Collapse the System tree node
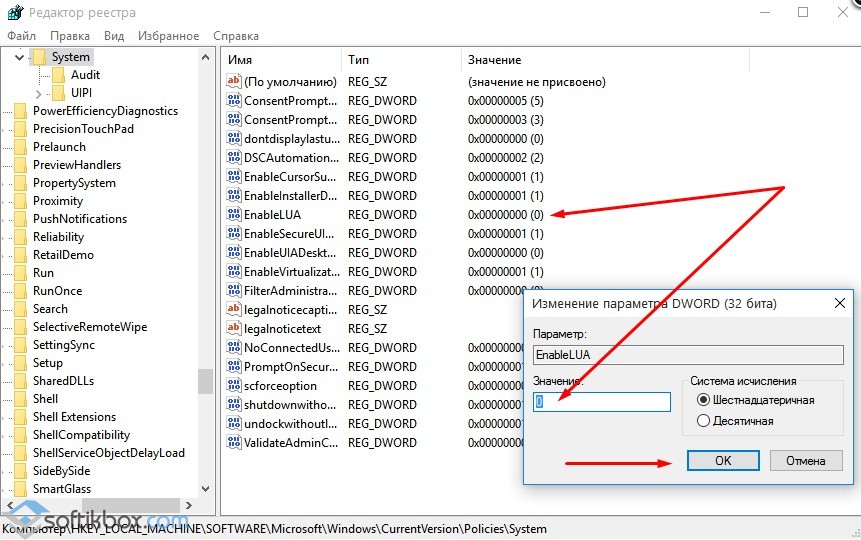861x540 pixels. [x=20, y=57]
